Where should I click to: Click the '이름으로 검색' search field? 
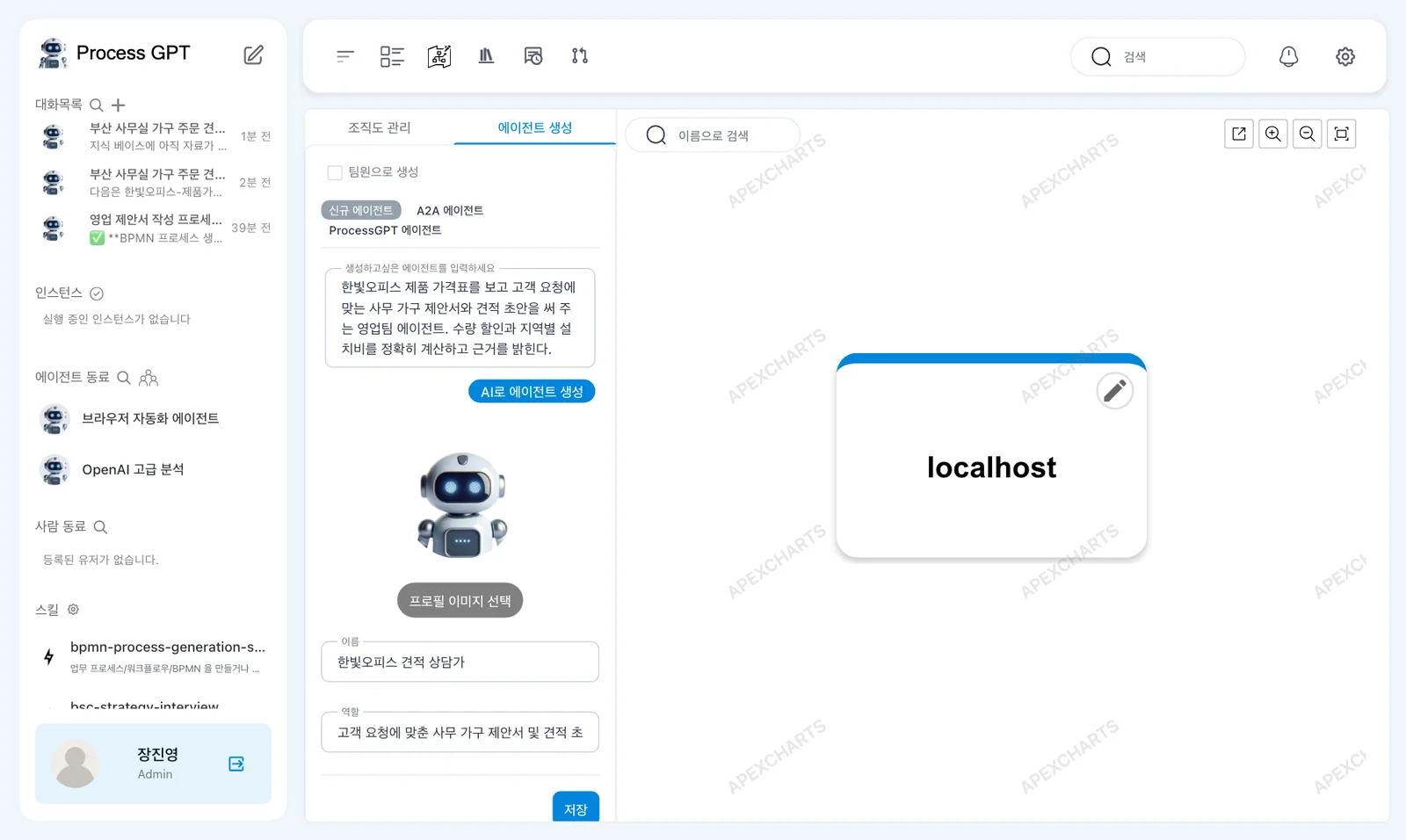pos(713,135)
